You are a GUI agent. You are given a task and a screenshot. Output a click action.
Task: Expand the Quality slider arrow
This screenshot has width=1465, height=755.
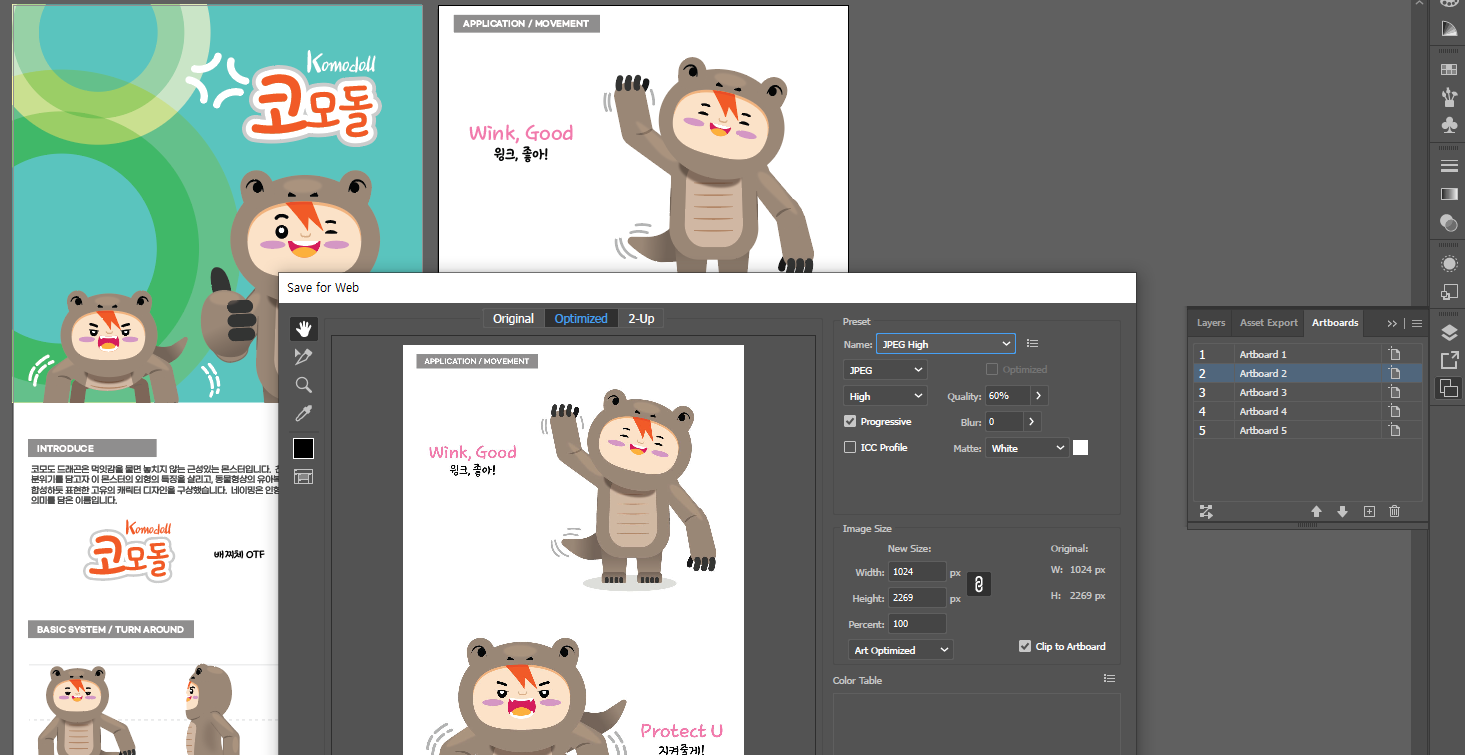(1040, 396)
